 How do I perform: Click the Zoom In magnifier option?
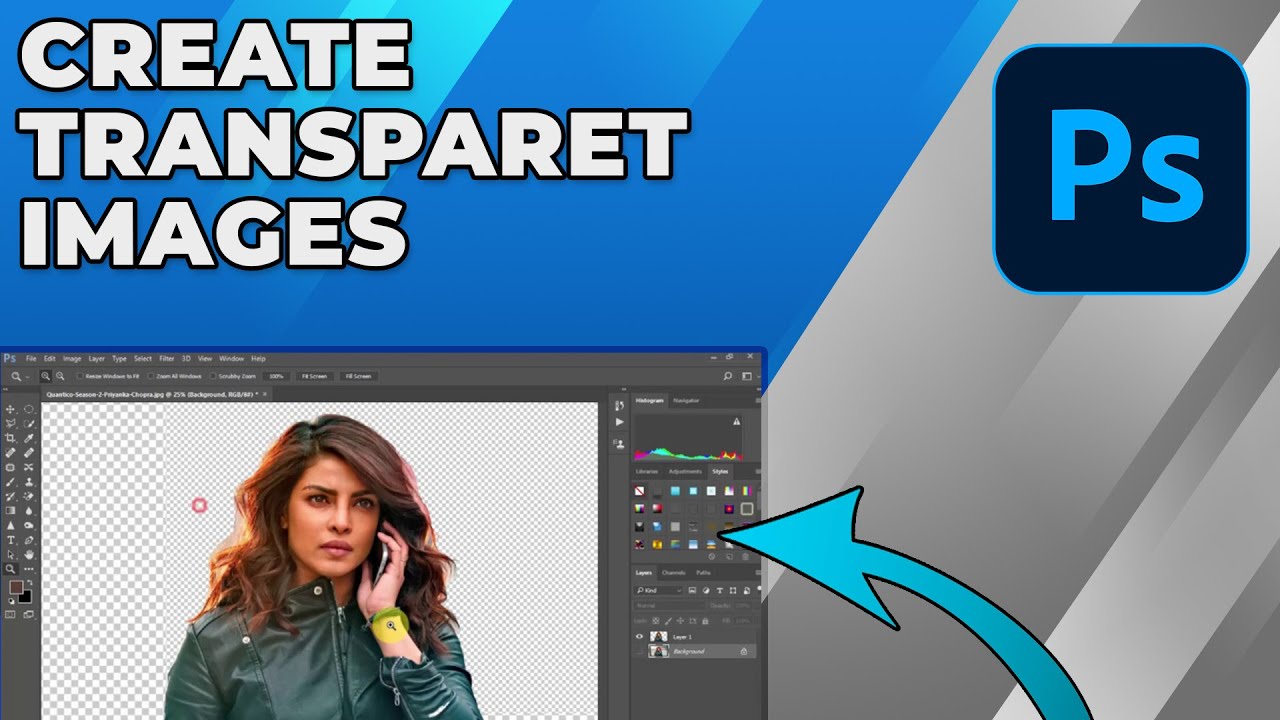[45, 376]
